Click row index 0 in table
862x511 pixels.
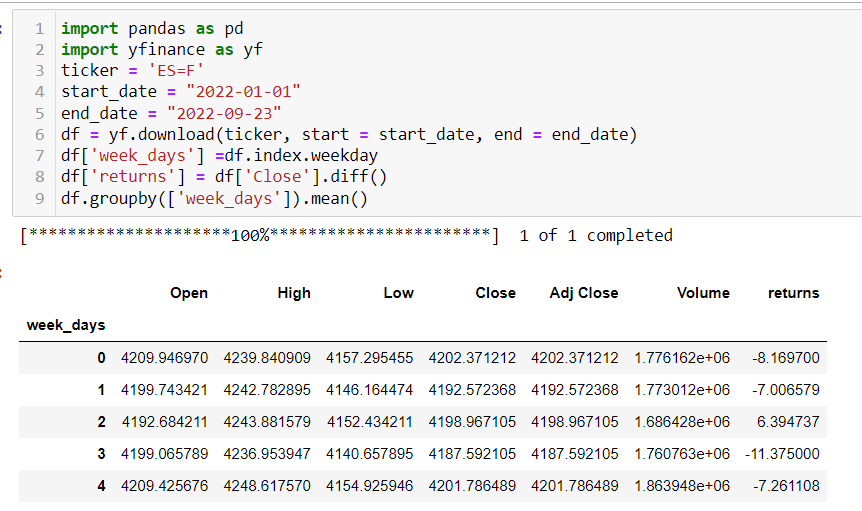101,358
